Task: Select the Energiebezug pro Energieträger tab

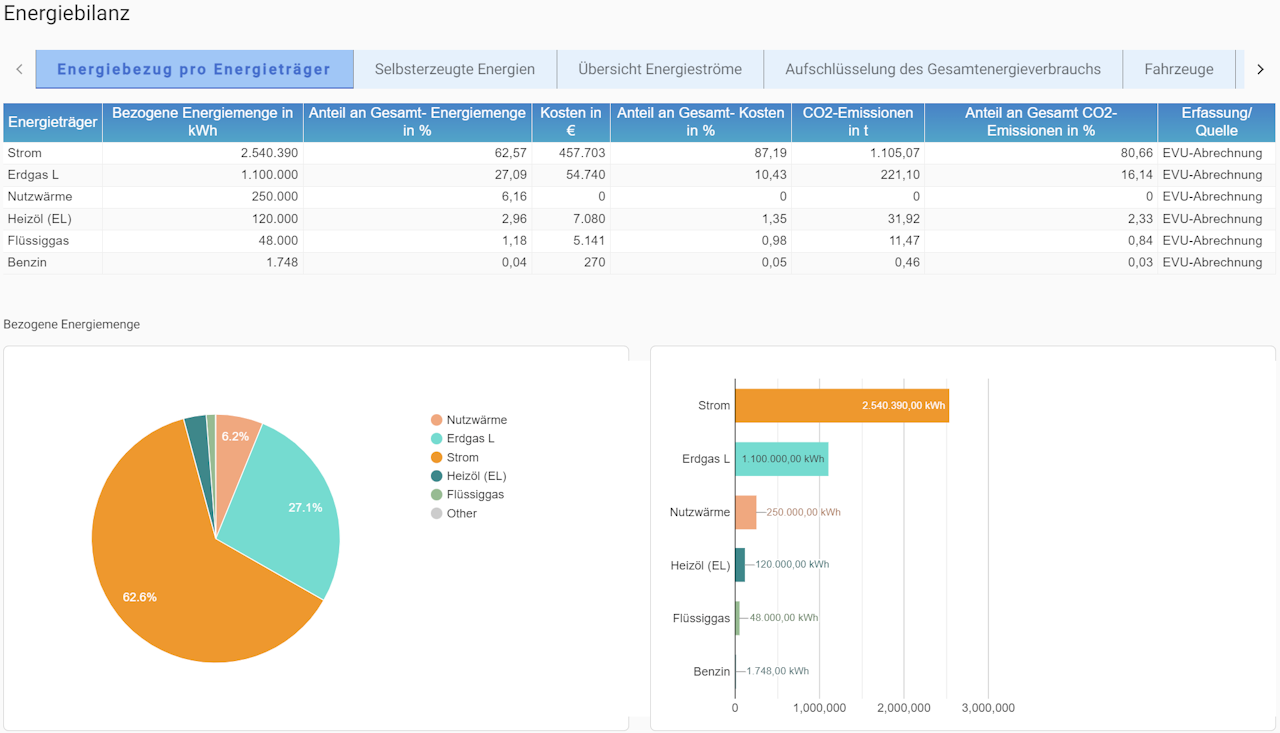Action: [194, 69]
